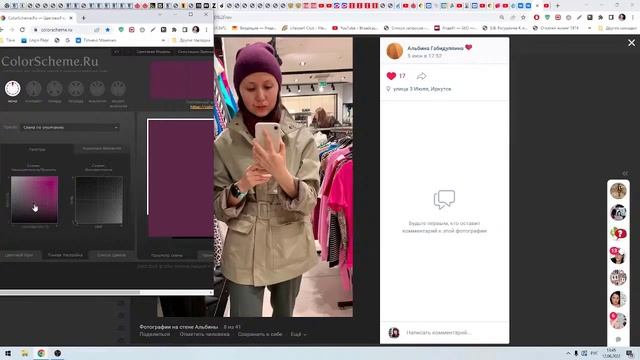Screen dimensions: 640x360
Task: Click Save to my photos link below photo
Action: pos(260,334)
